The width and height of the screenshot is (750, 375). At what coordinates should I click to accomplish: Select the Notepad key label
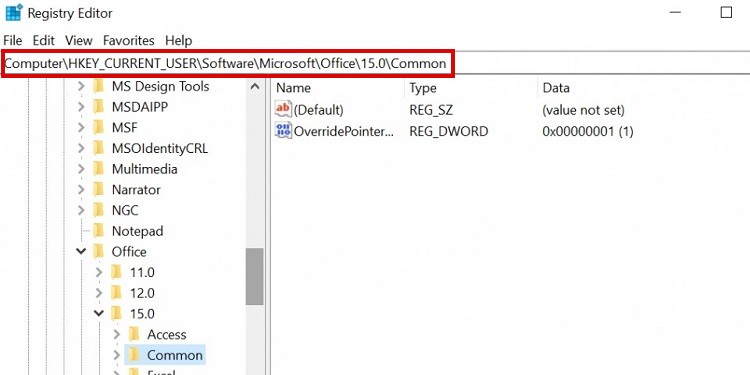[137, 231]
